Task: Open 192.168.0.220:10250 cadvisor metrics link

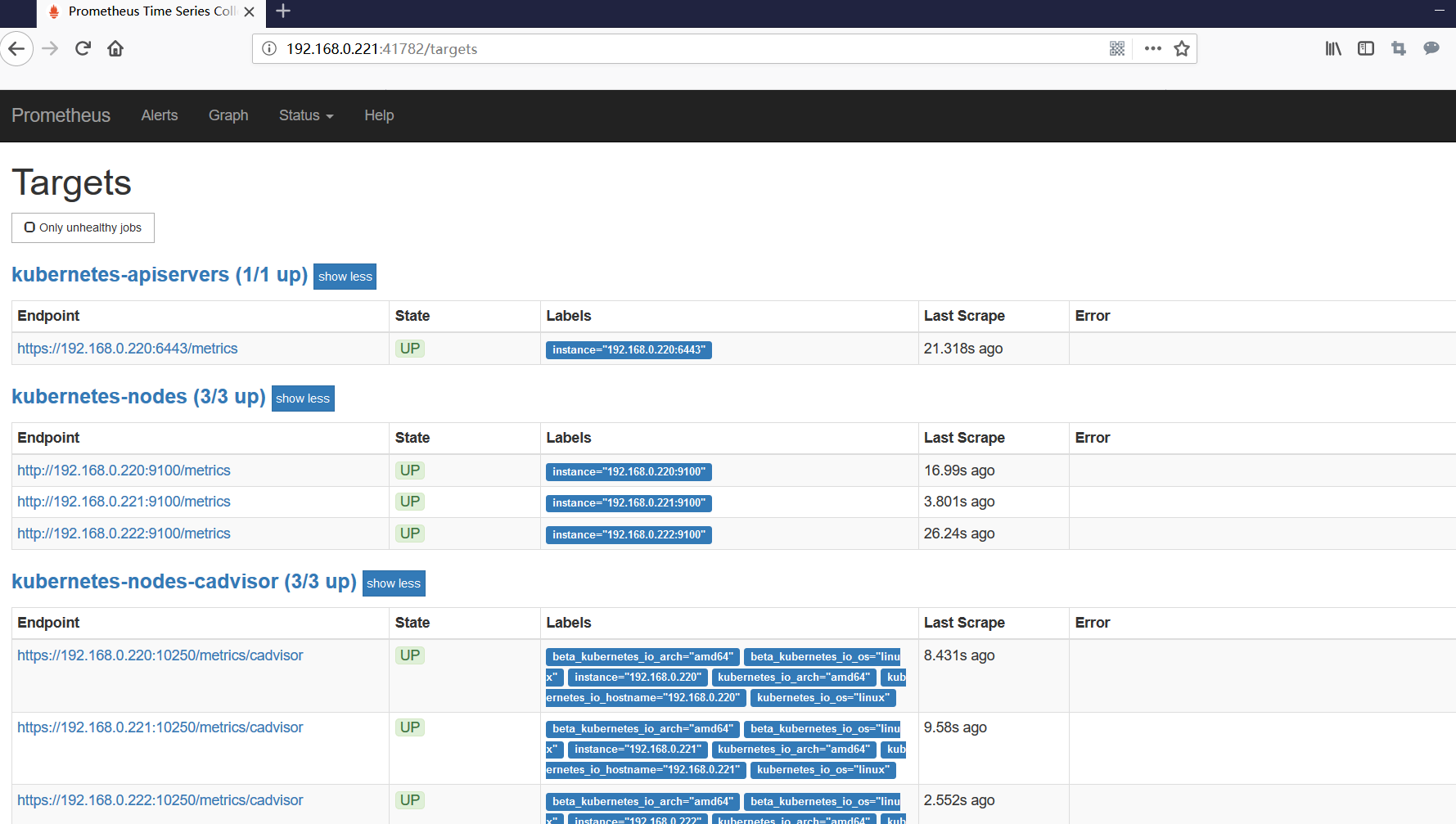Action: click(x=160, y=655)
